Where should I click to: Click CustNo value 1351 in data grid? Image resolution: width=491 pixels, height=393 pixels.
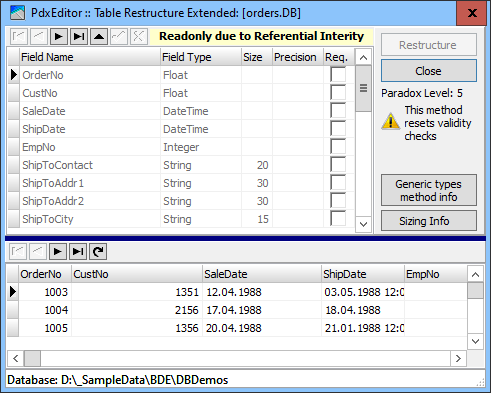(x=137, y=292)
